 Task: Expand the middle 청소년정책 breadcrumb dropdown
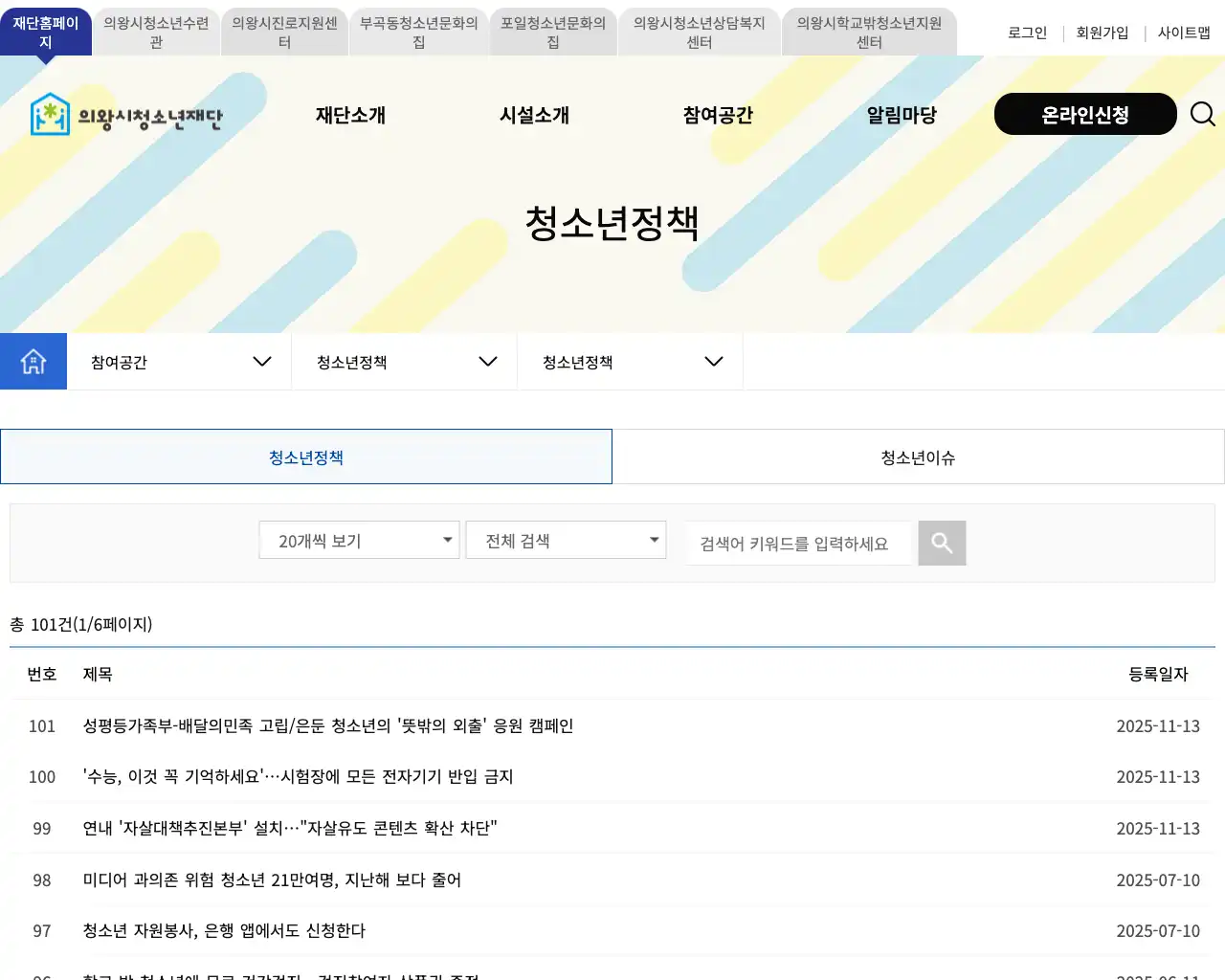(x=403, y=361)
